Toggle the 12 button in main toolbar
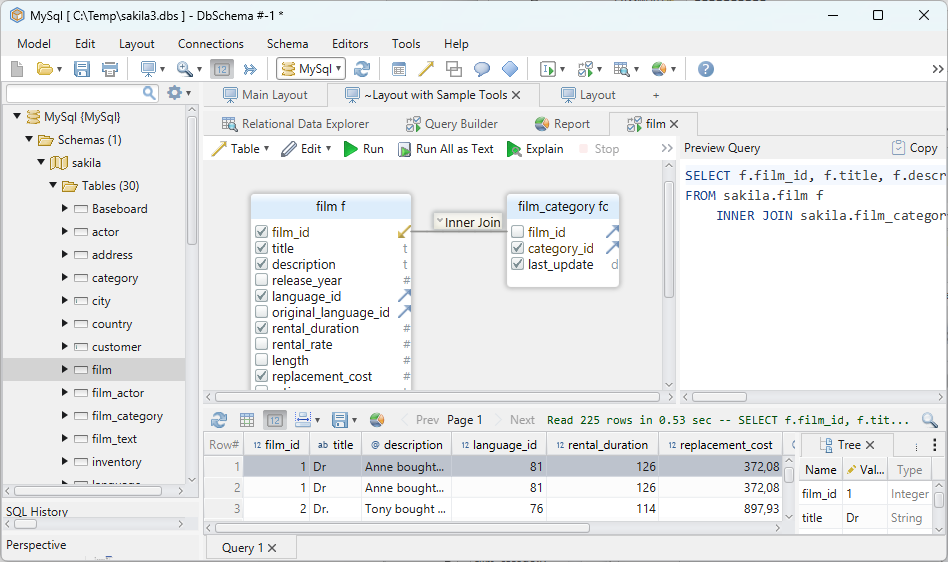This screenshot has height=562, width=948. 222,69
